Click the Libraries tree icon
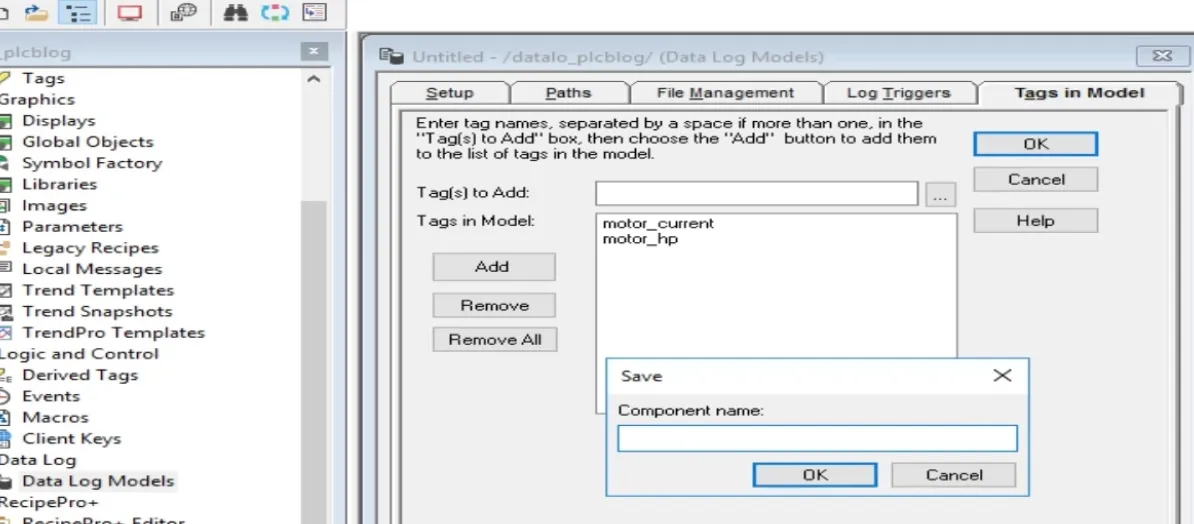 click(6, 184)
